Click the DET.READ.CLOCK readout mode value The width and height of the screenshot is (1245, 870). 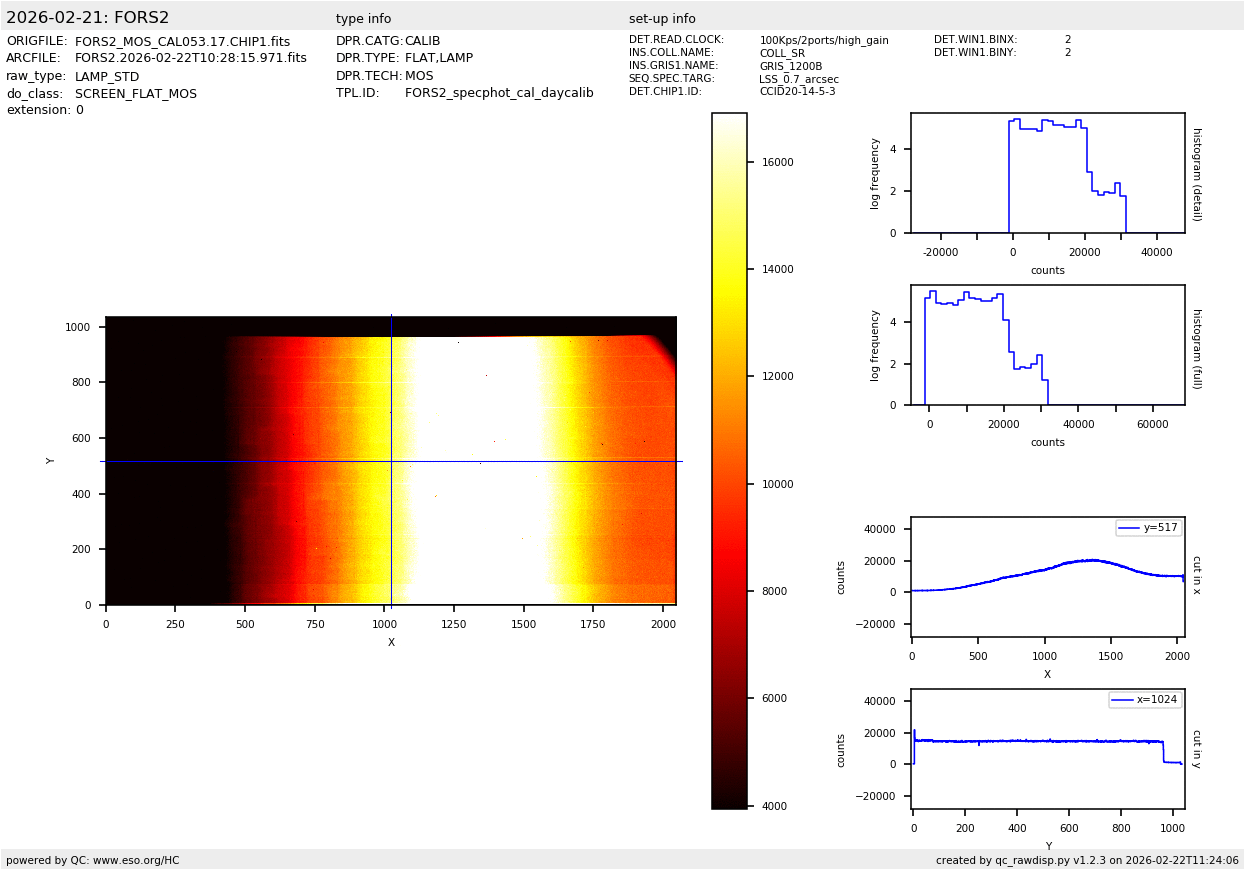(x=823, y=40)
